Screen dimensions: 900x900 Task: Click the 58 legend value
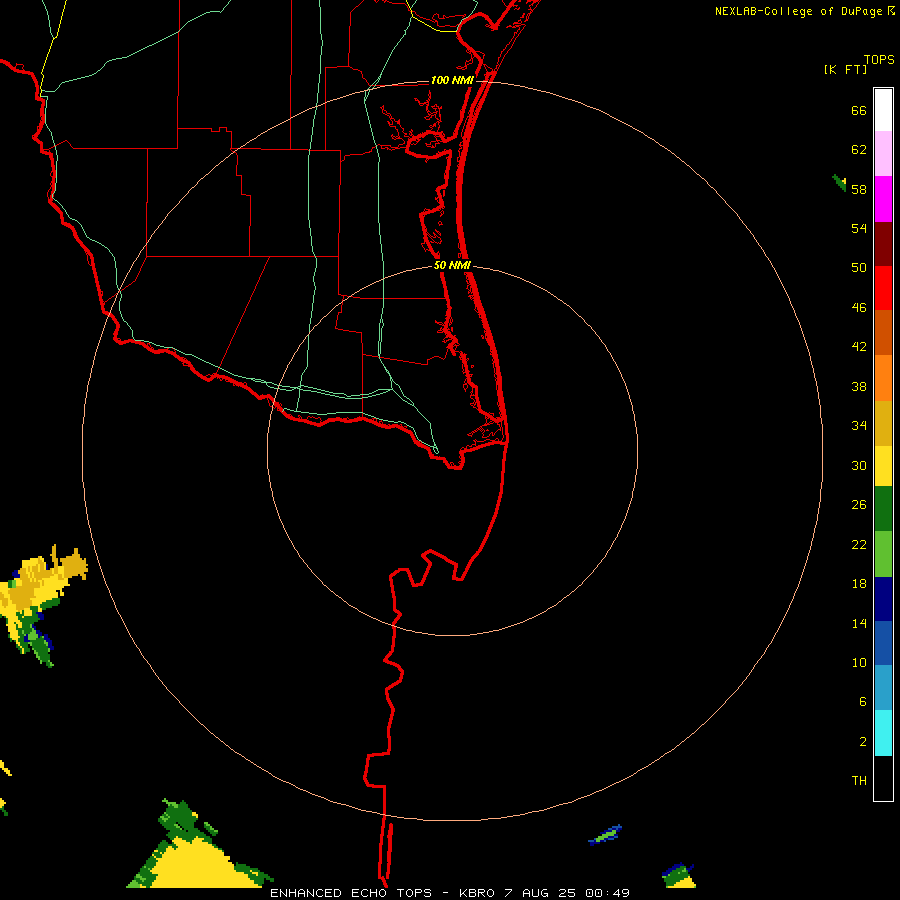tap(859, 189)
